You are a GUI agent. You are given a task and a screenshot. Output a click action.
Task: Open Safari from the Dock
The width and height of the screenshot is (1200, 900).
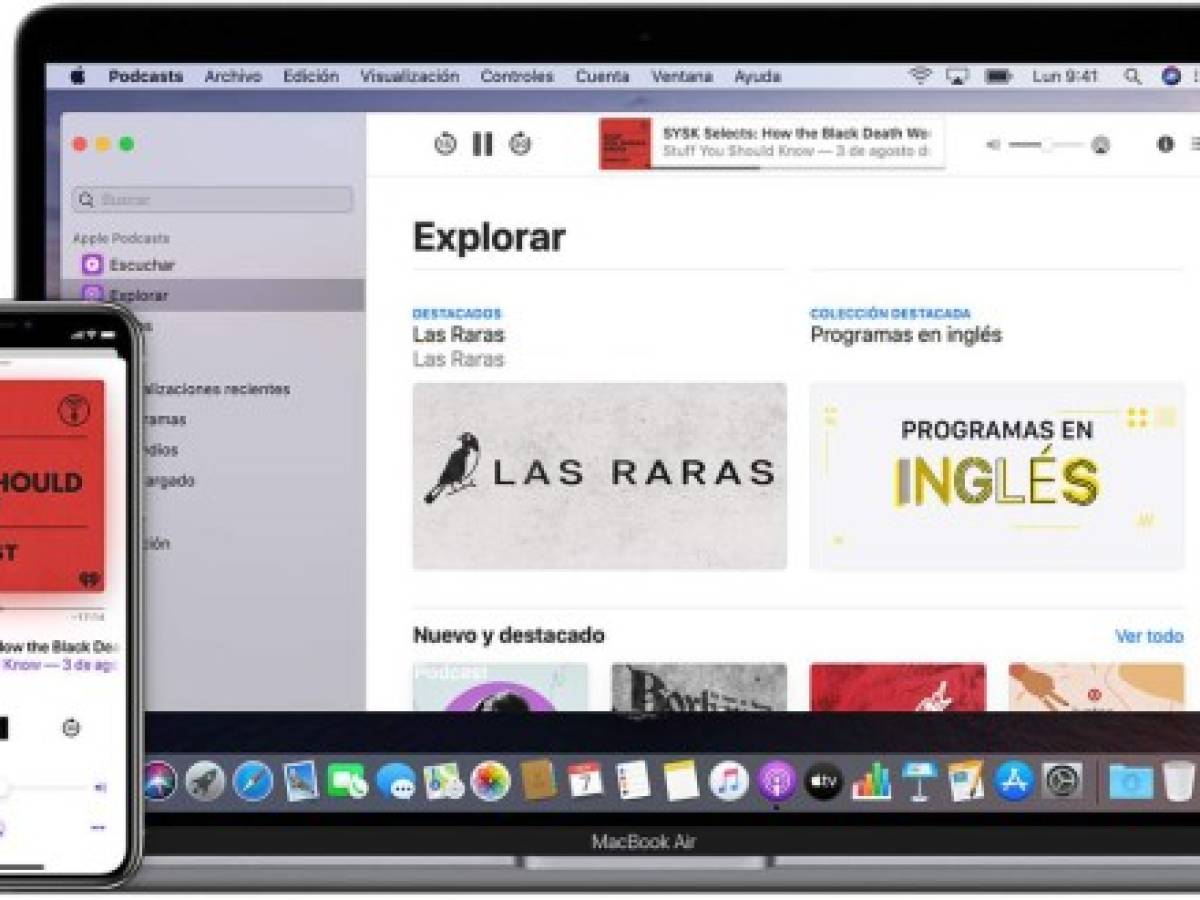point(253,781)
